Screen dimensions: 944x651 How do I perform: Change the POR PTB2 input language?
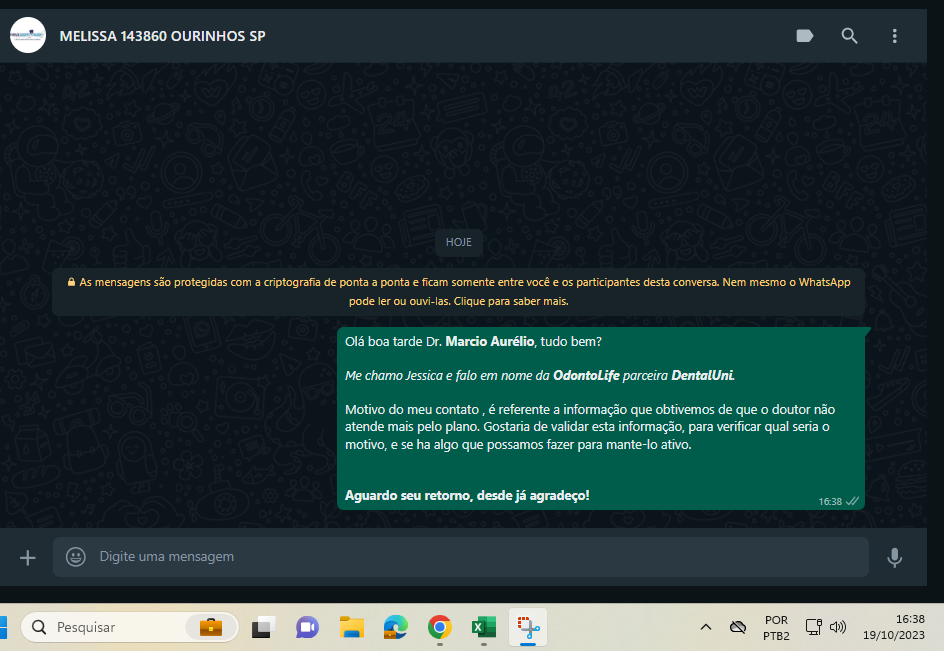point(776,628)
